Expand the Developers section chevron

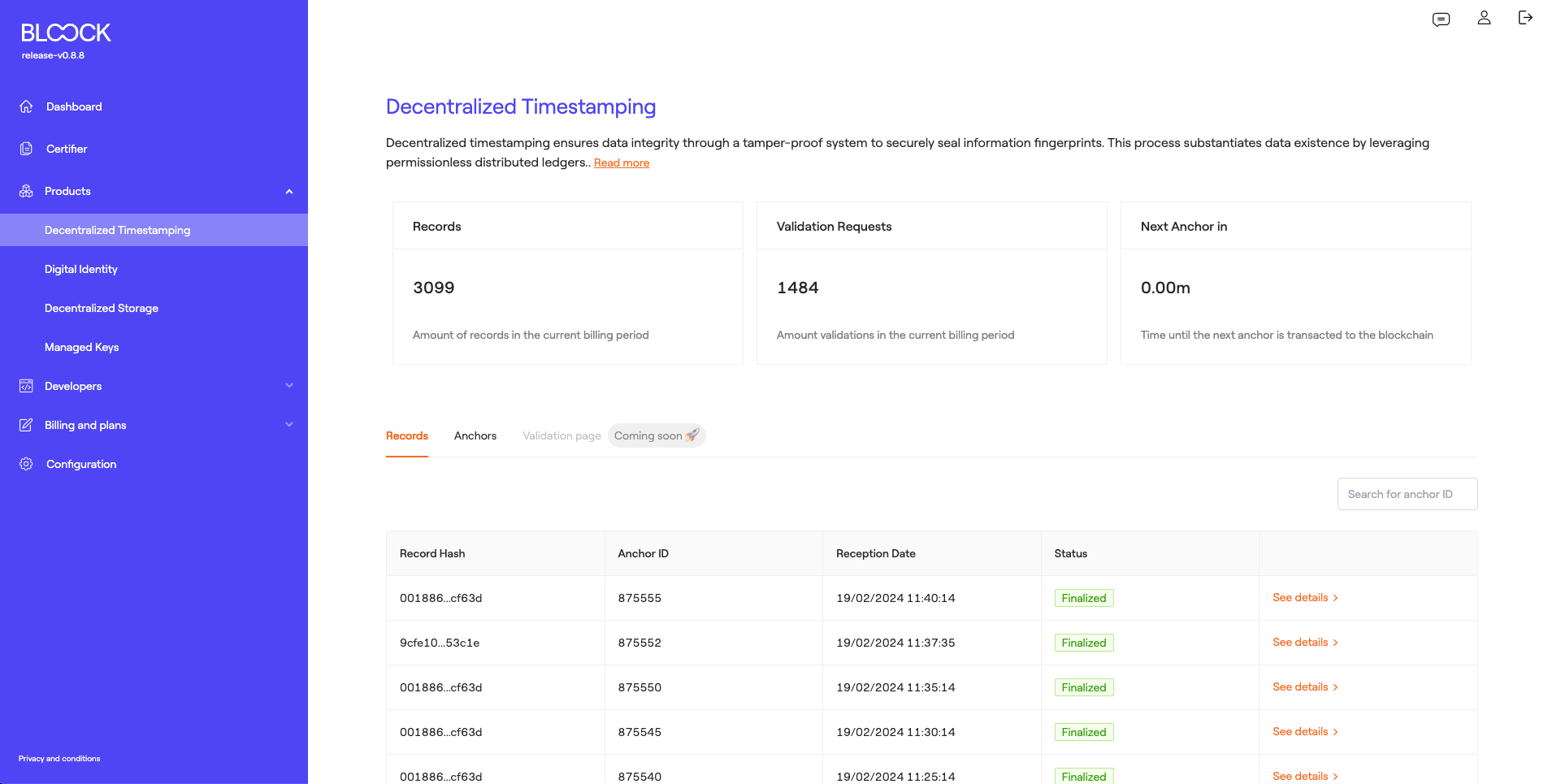[289, 386]
